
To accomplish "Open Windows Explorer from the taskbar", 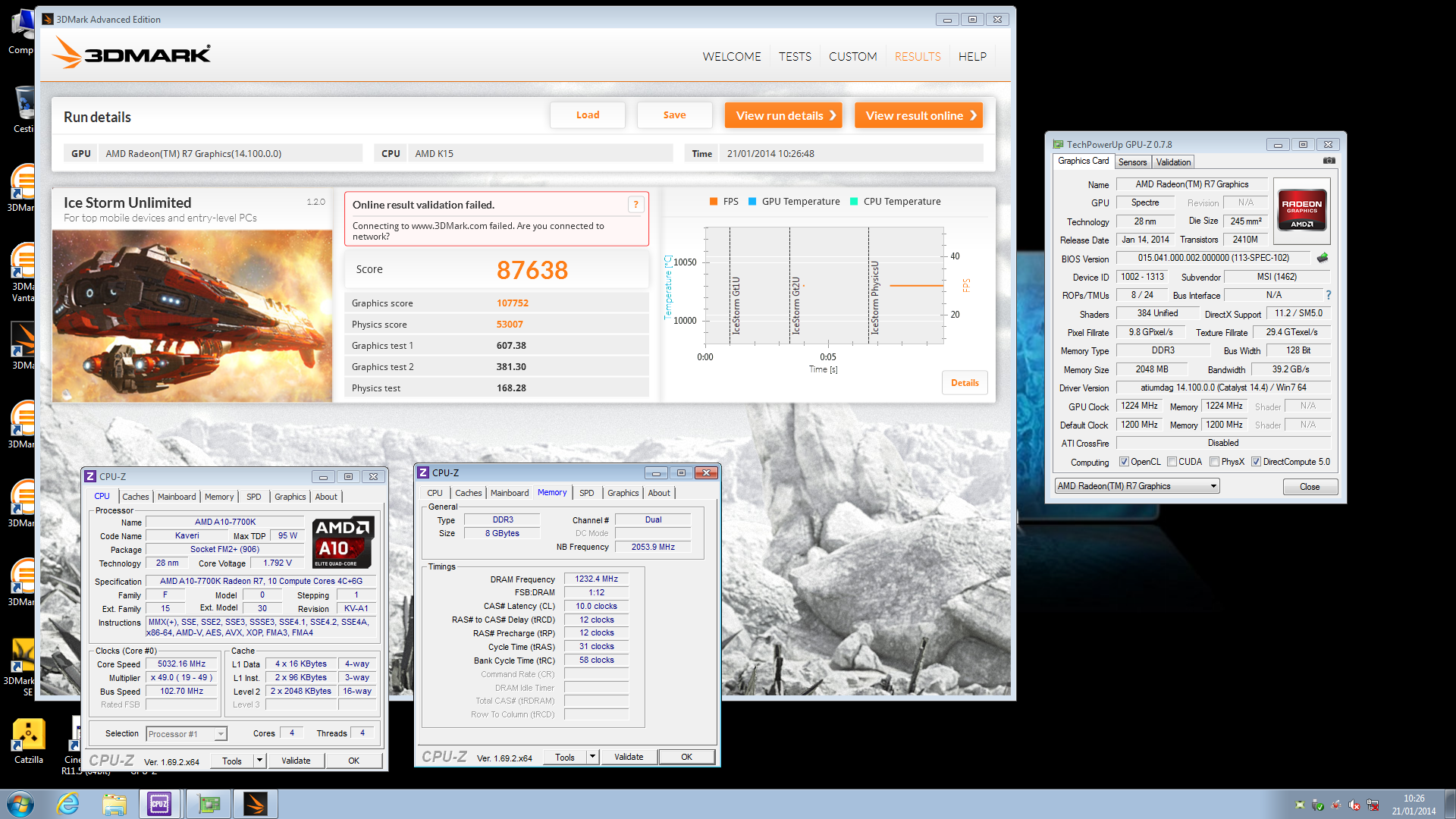I will 115,804.
